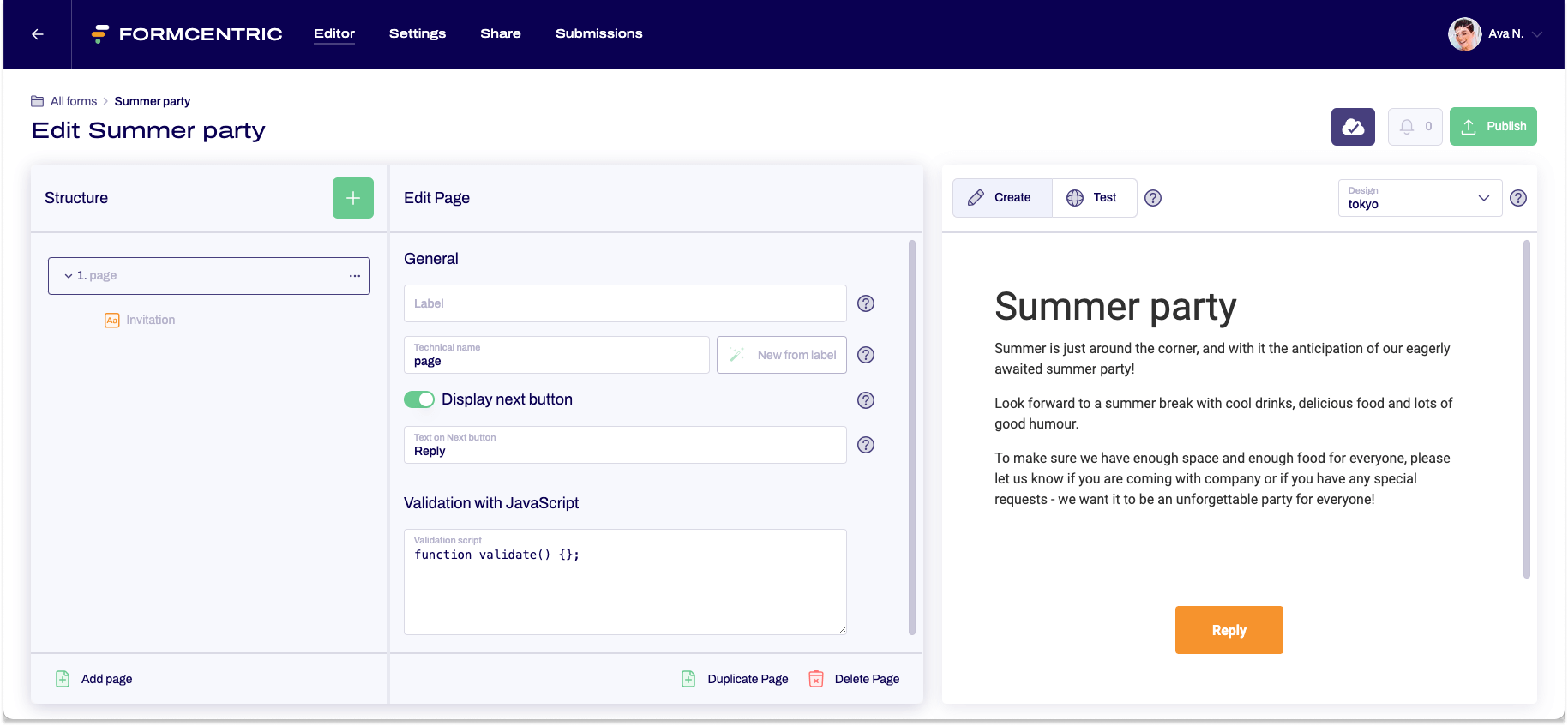Click the orange Reply button in preview

pyautogui.click(x=1229, y=630)
